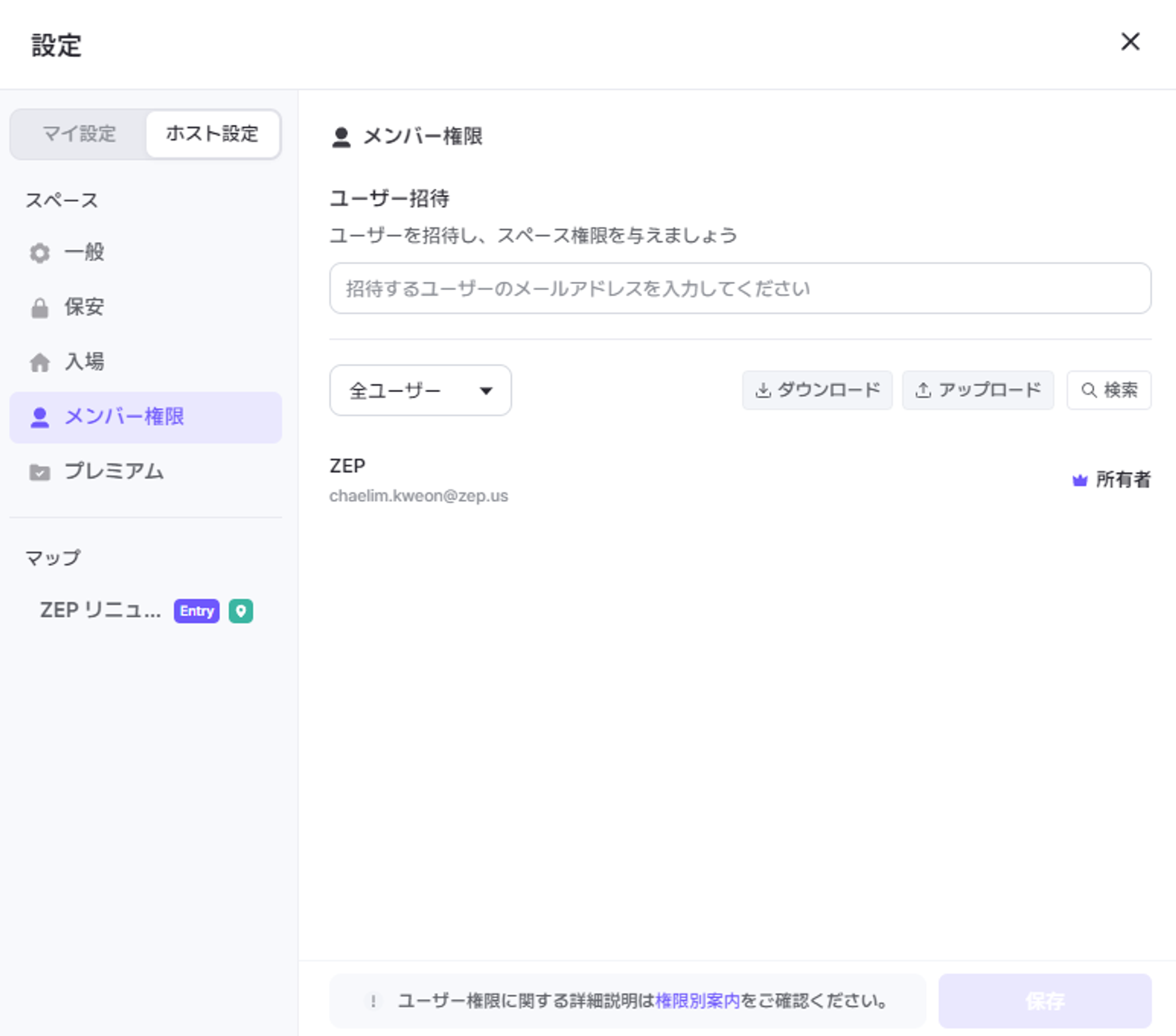Image resolution: width=1176 pixels, height=1036 pixels.
Task: Click the folder icon beside プレミアム
Action: 39,472
